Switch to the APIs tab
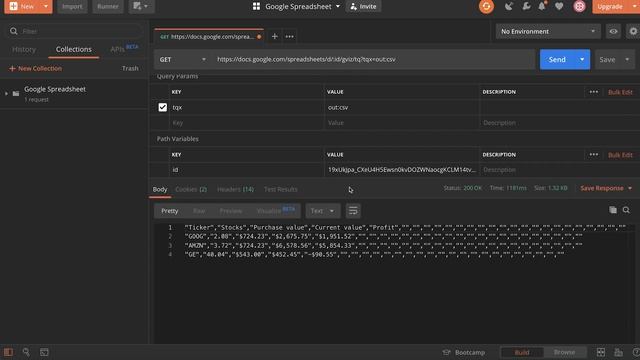The height and width of the screenshot is (360, 640). pyautogui.click(x=124, y=49)
